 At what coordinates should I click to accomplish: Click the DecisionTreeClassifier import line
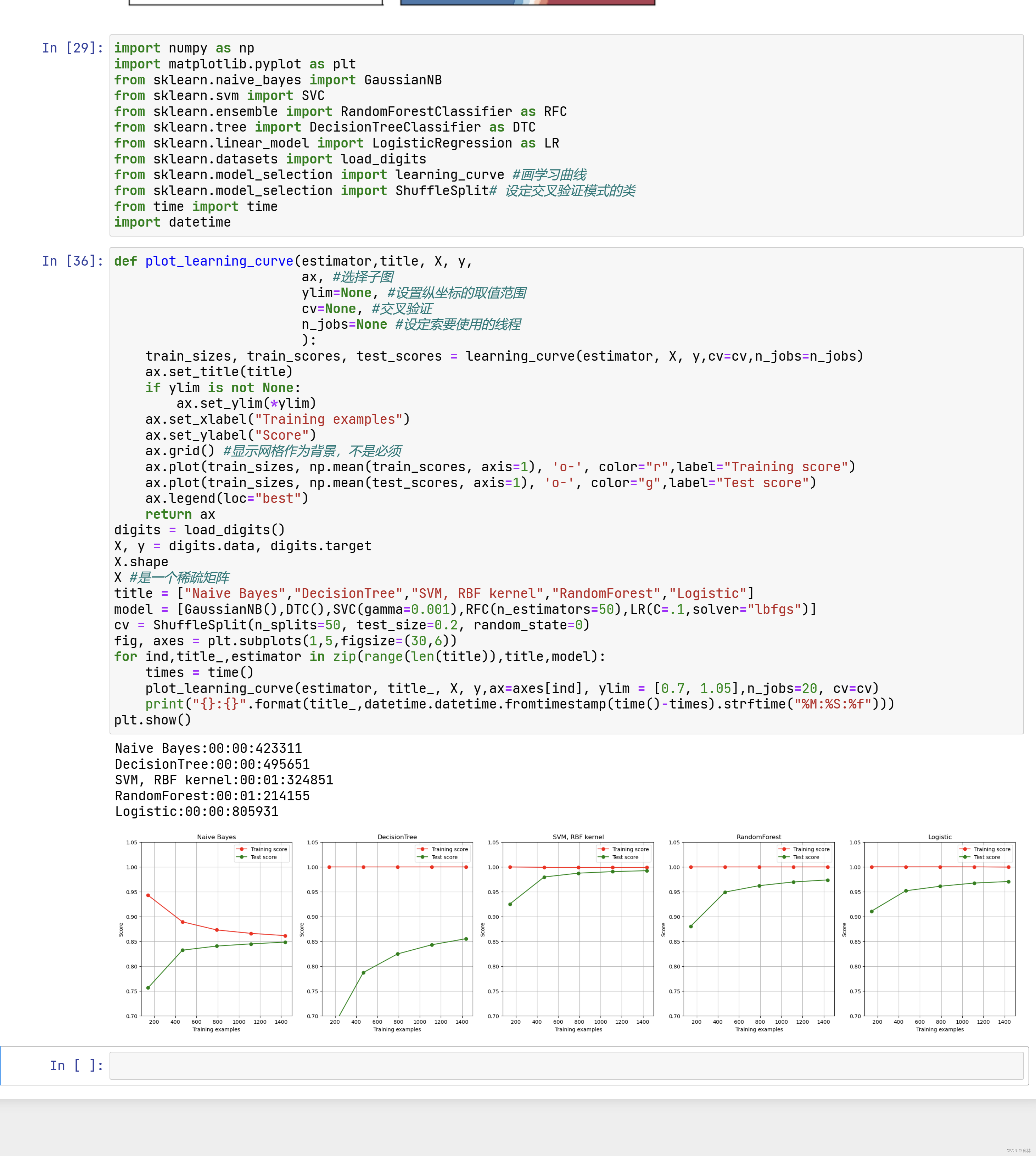point(325,127)
